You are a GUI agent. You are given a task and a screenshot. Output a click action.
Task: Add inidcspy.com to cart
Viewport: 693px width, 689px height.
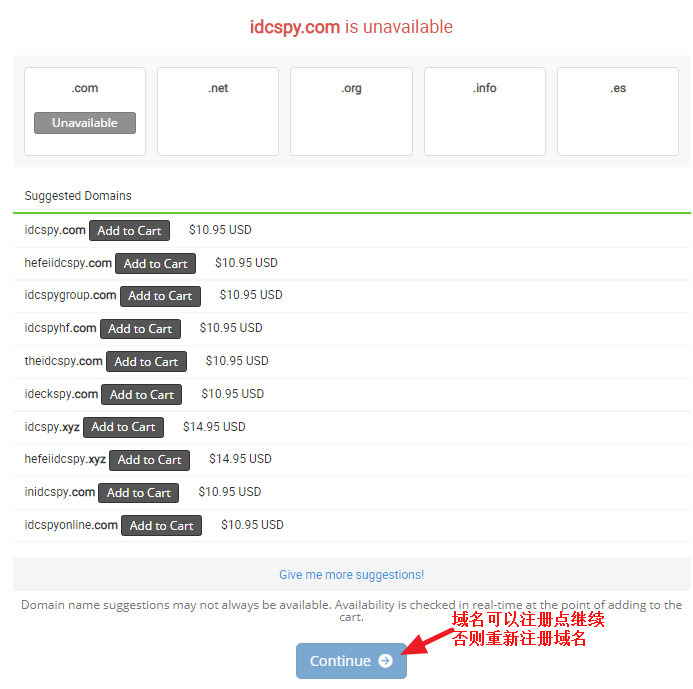[x=138, y=493]
